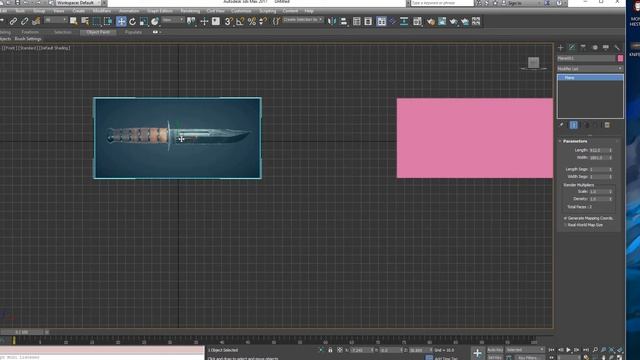Activate the Select and Scale tool
Image resolution: width=640 pixels, height=360 pixels.
click(x=144, y=21)
